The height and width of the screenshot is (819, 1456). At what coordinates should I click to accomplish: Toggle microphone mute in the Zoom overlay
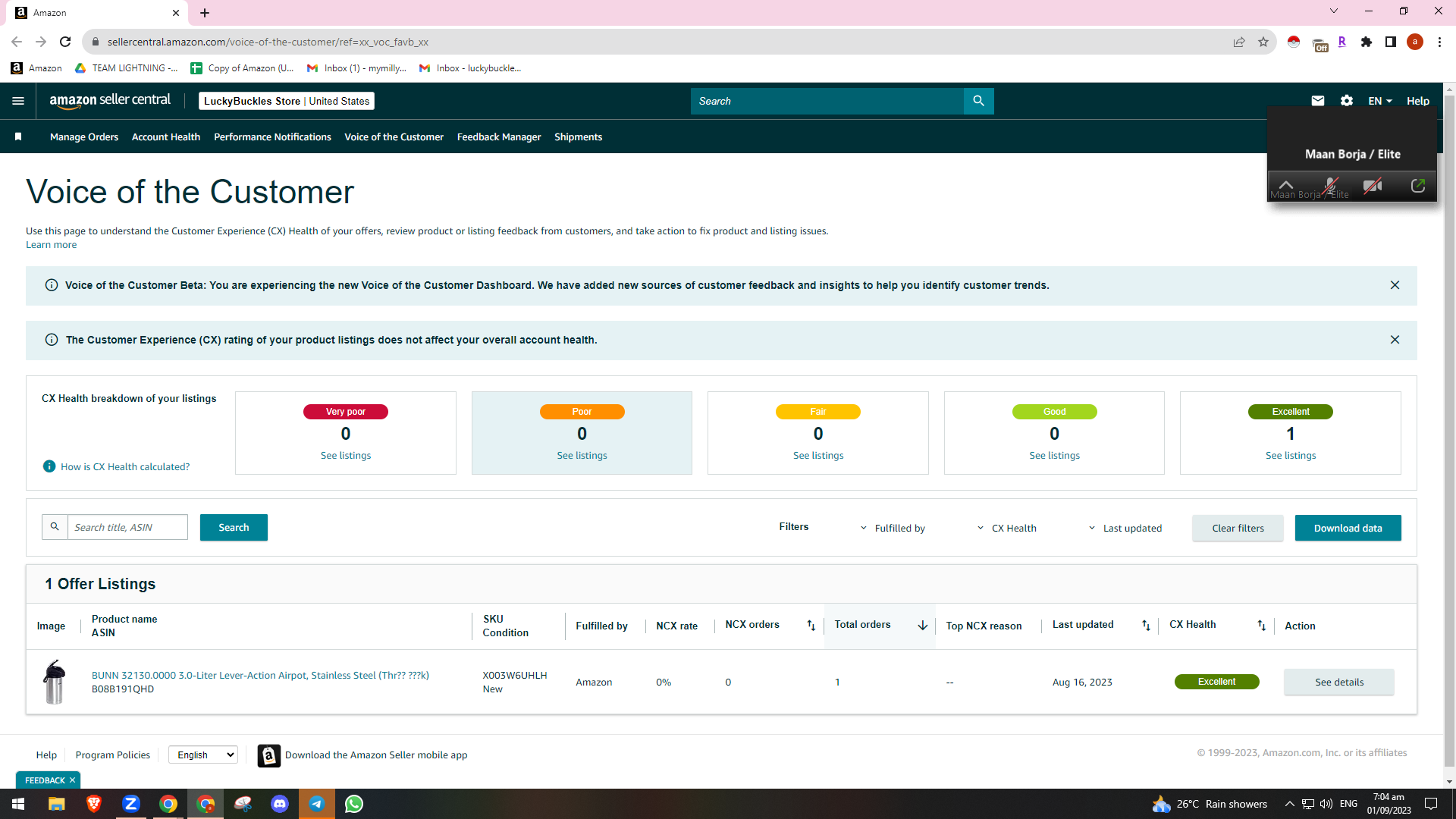(x=1330, y=185)
